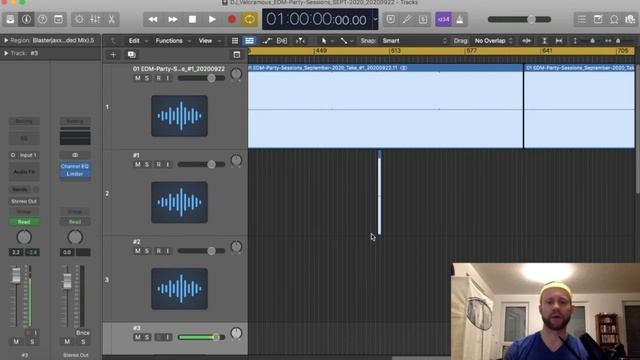The image size is (640, 360).
Task: Open the Media Browser icon
Action: 630,19
